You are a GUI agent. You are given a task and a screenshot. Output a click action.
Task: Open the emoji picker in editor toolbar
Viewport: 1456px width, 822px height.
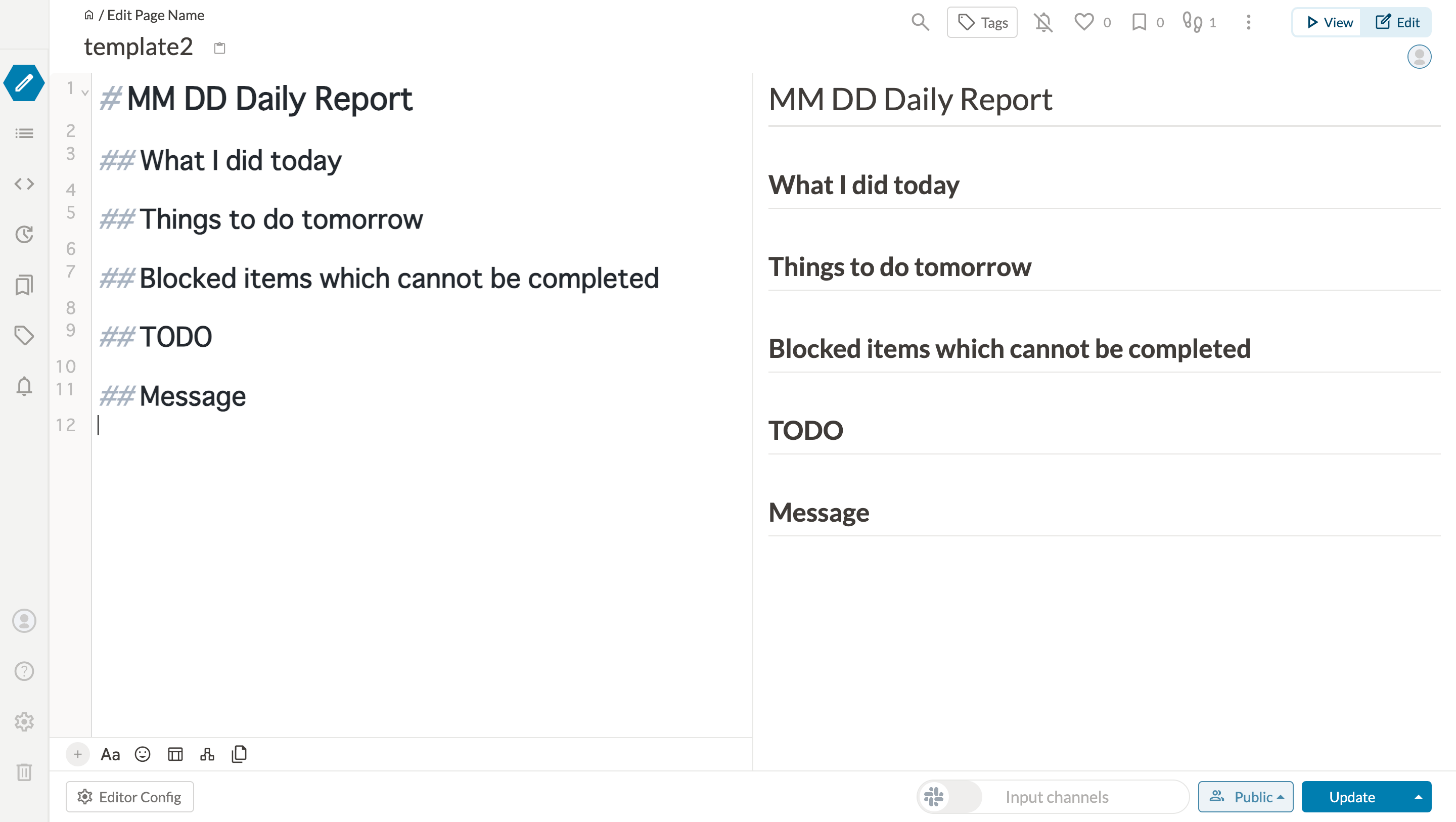click(143, 754)
